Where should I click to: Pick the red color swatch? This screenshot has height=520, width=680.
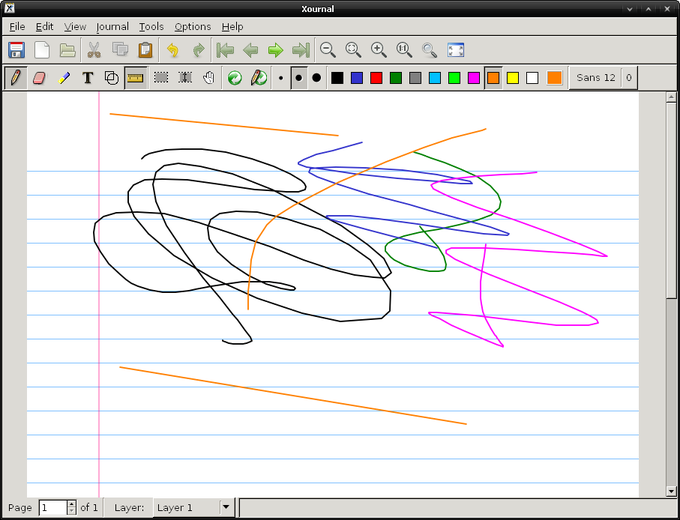[x=376, y=78]
